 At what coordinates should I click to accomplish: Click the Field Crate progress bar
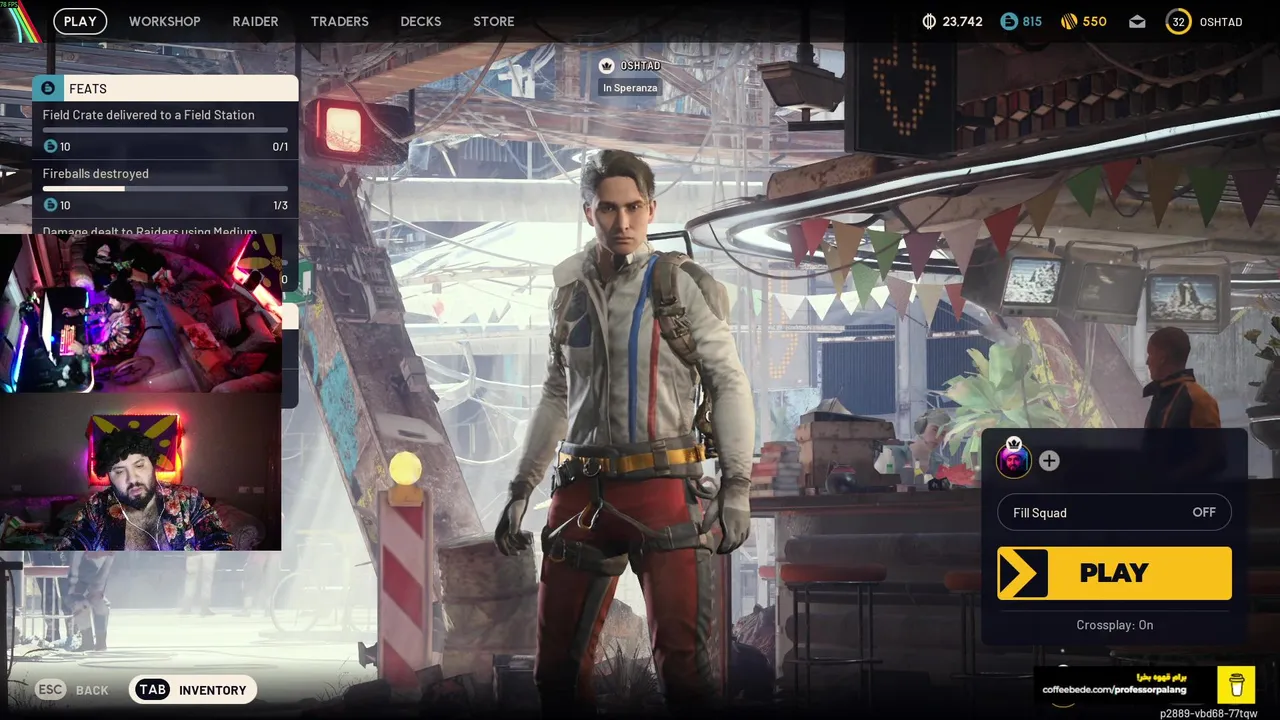[165, 130]
